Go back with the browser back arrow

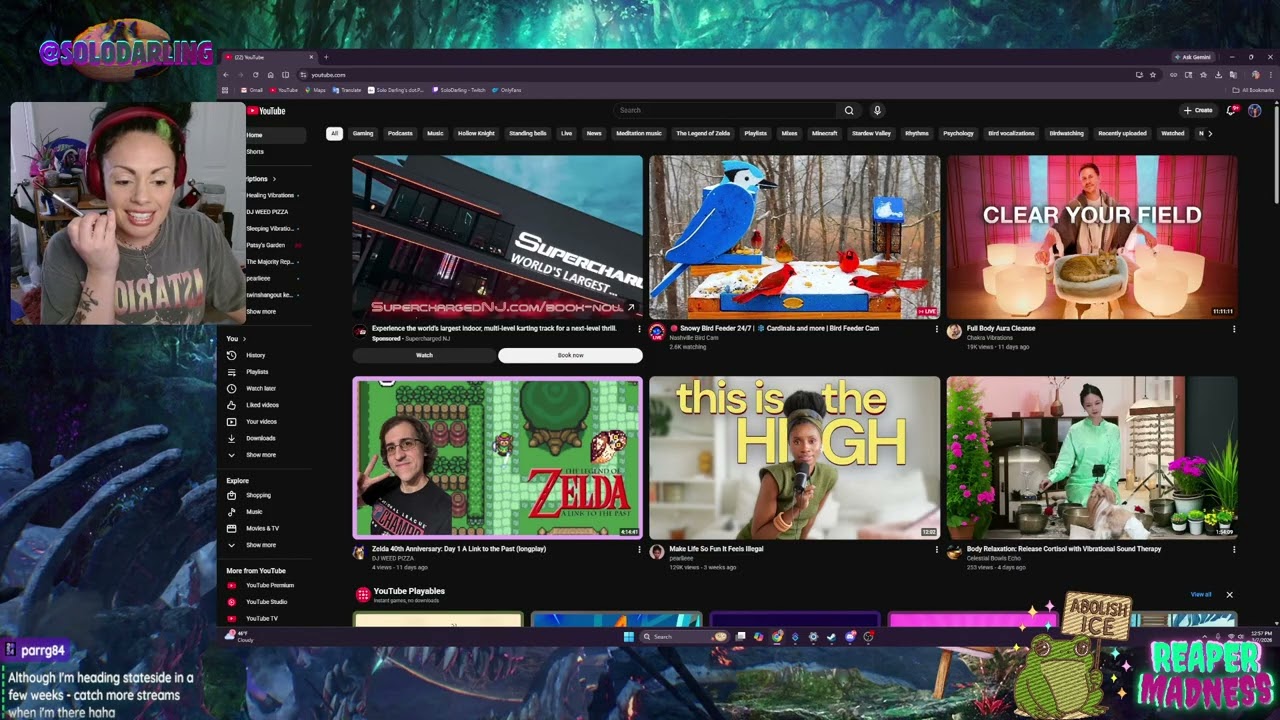point(226,75)
